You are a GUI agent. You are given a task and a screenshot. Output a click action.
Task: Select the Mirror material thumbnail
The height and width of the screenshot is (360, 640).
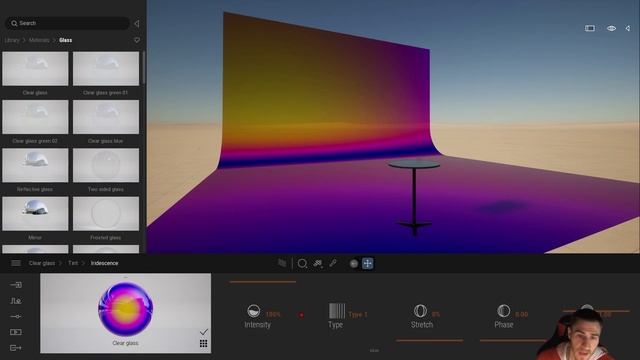point(35,214)
